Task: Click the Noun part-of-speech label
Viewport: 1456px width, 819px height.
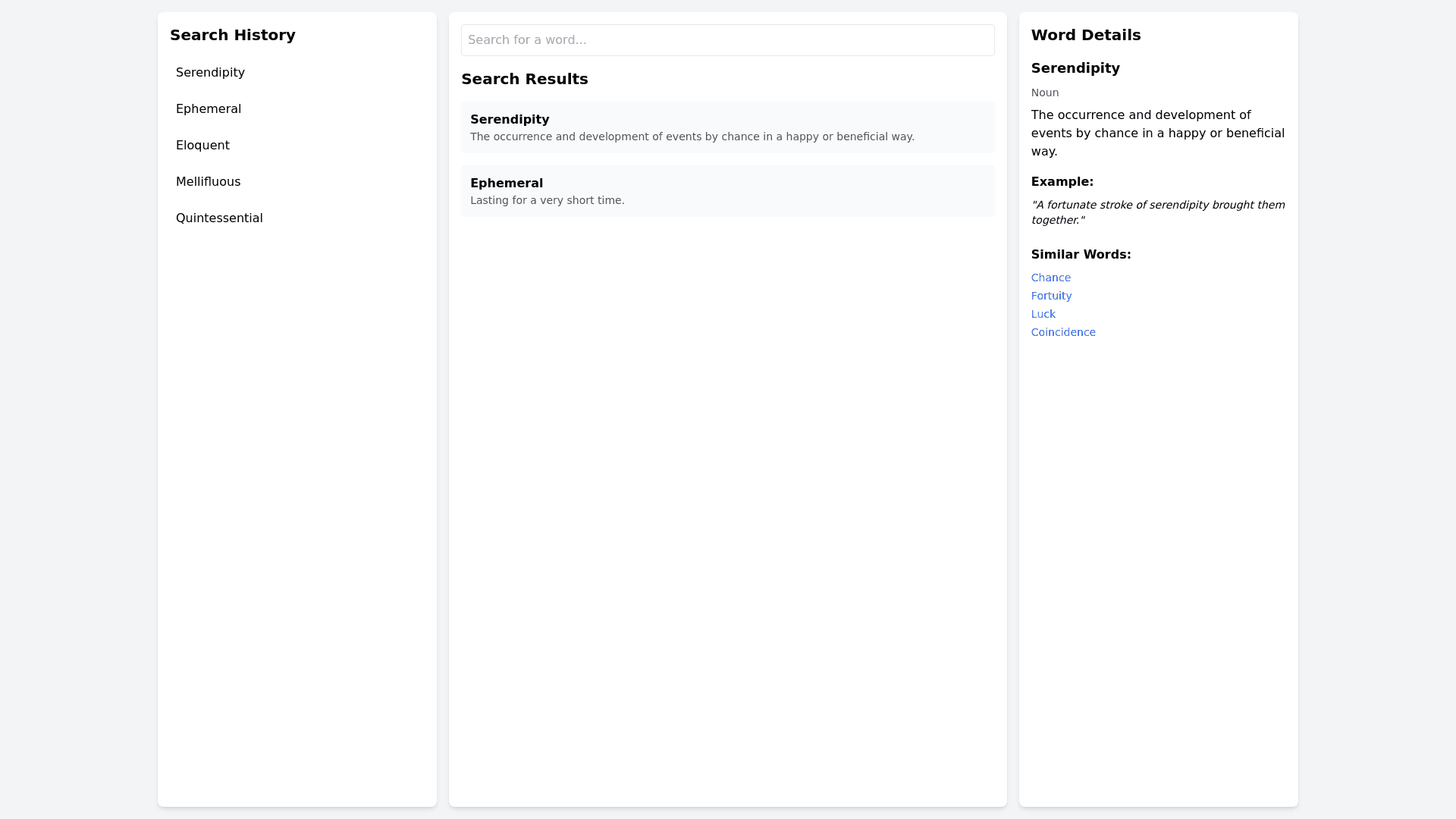Action: pos(1044,93)
